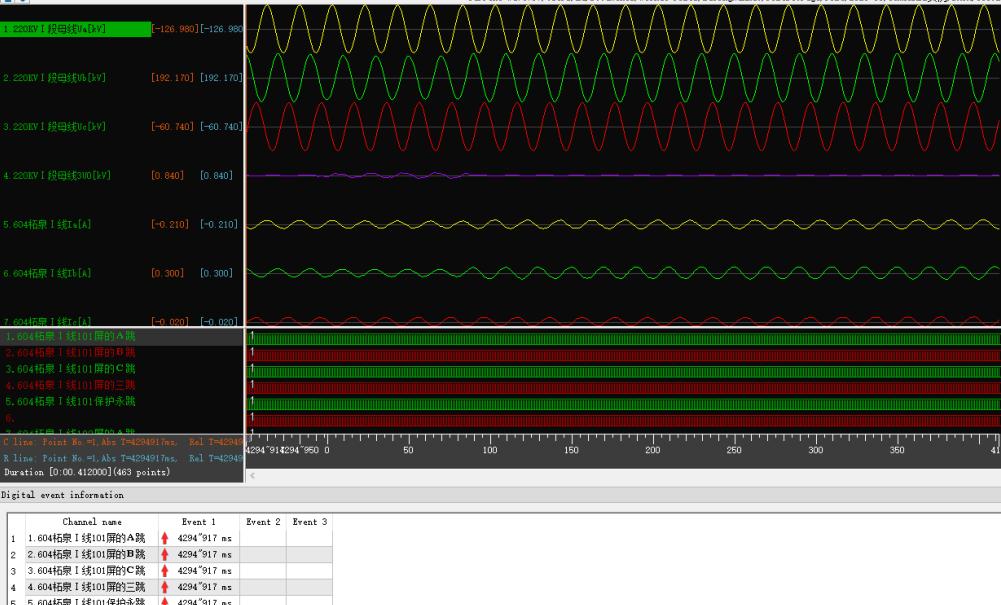Select digital channel 2 101屏的B跳
The width and height of the screenshot is (1001, 605).
pyautogui.click(x=69, y=353)
